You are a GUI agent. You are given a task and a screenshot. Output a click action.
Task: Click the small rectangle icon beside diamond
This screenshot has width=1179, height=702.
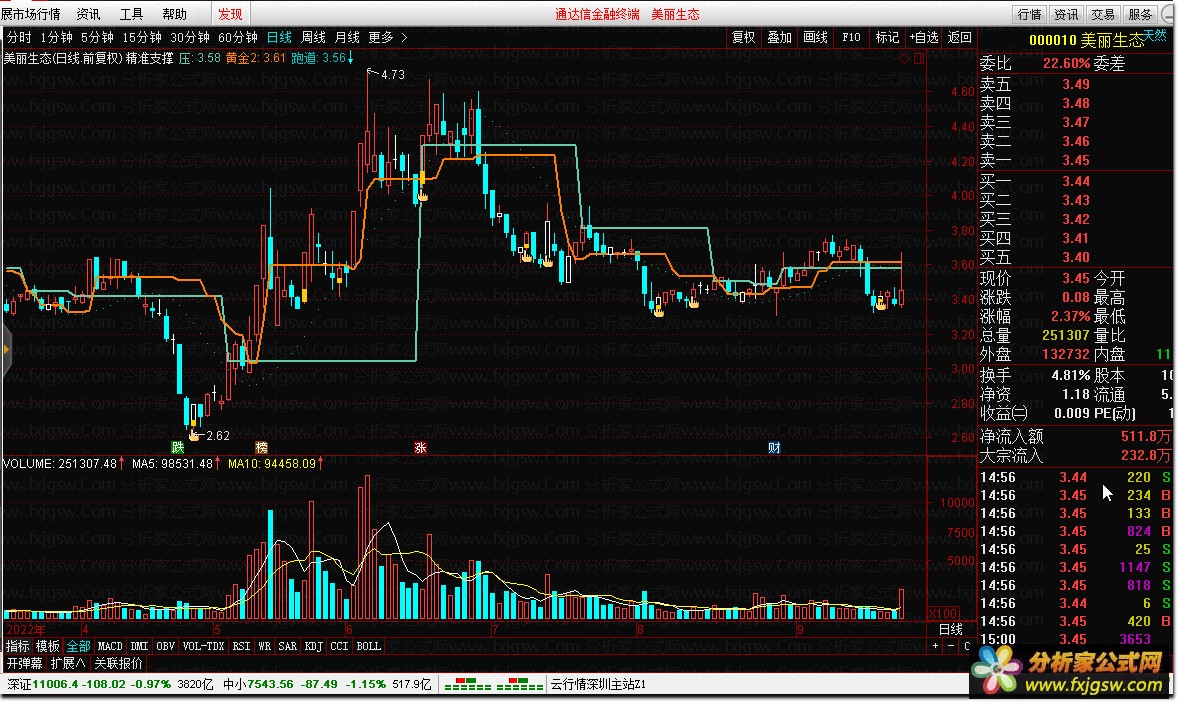click(x=919, y=59)
